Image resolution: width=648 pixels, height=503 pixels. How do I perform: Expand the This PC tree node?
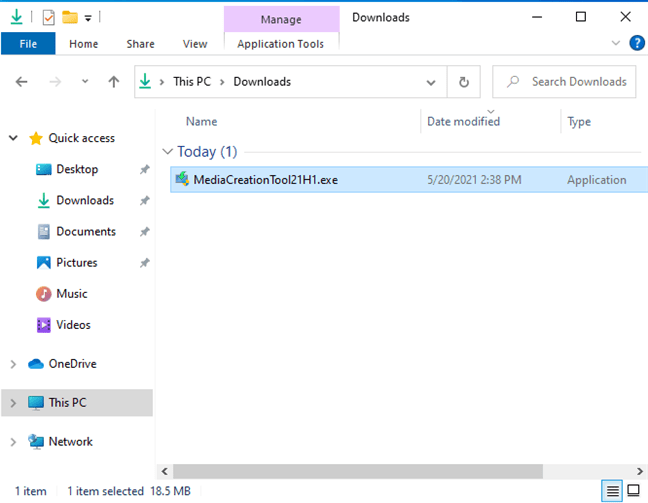(13, 403)
